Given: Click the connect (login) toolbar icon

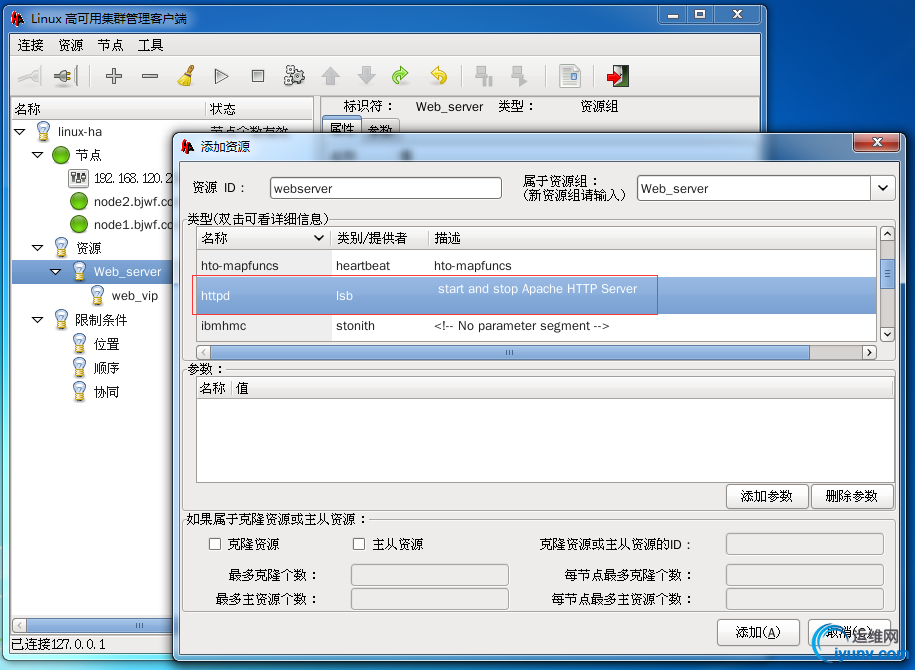Looking at the screenshot, I should click(30, 76).
